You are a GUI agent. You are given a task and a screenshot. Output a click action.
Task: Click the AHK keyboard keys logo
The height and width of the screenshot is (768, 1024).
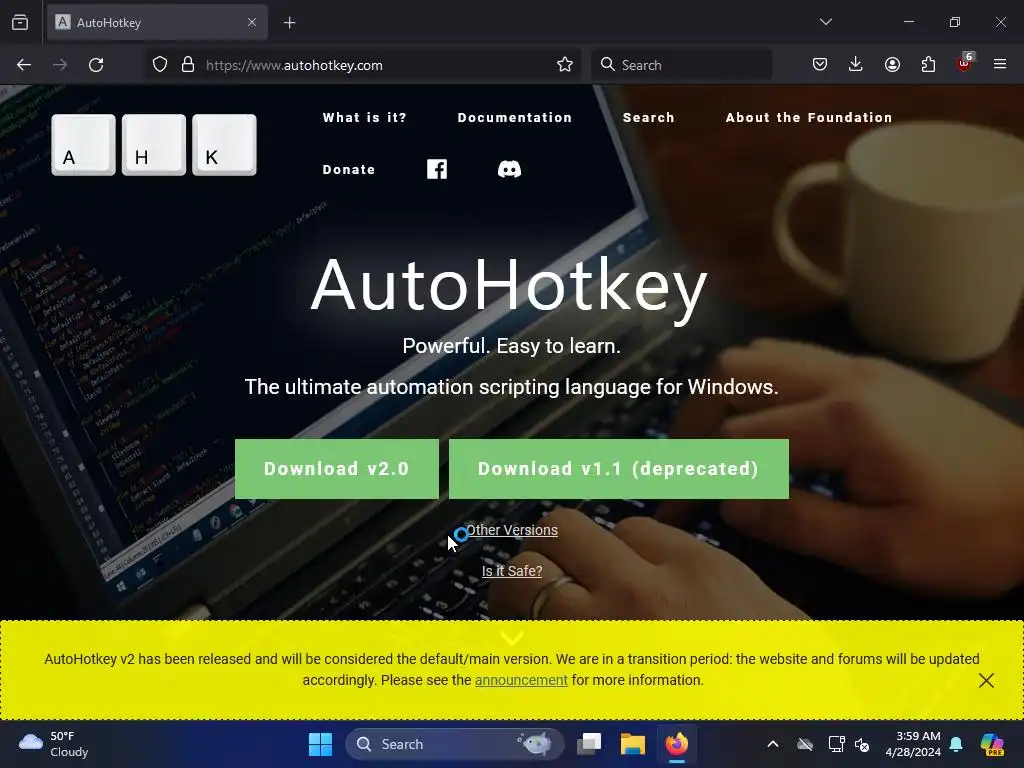[x=154, y=145]
